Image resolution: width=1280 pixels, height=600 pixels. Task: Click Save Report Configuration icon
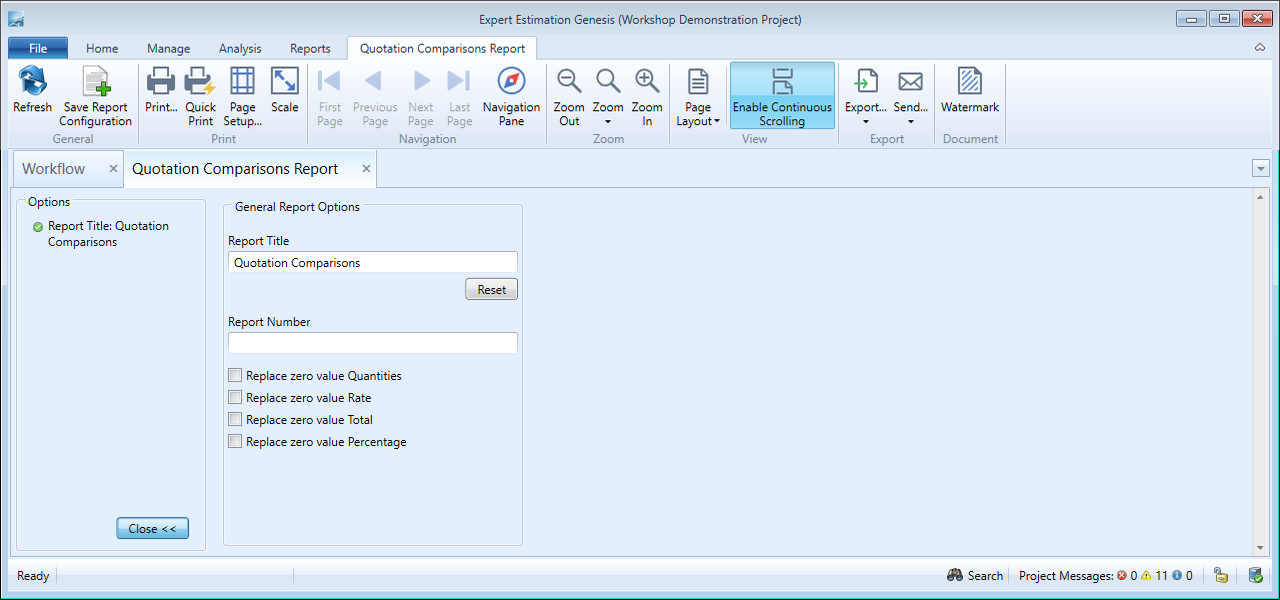point(95,83)
